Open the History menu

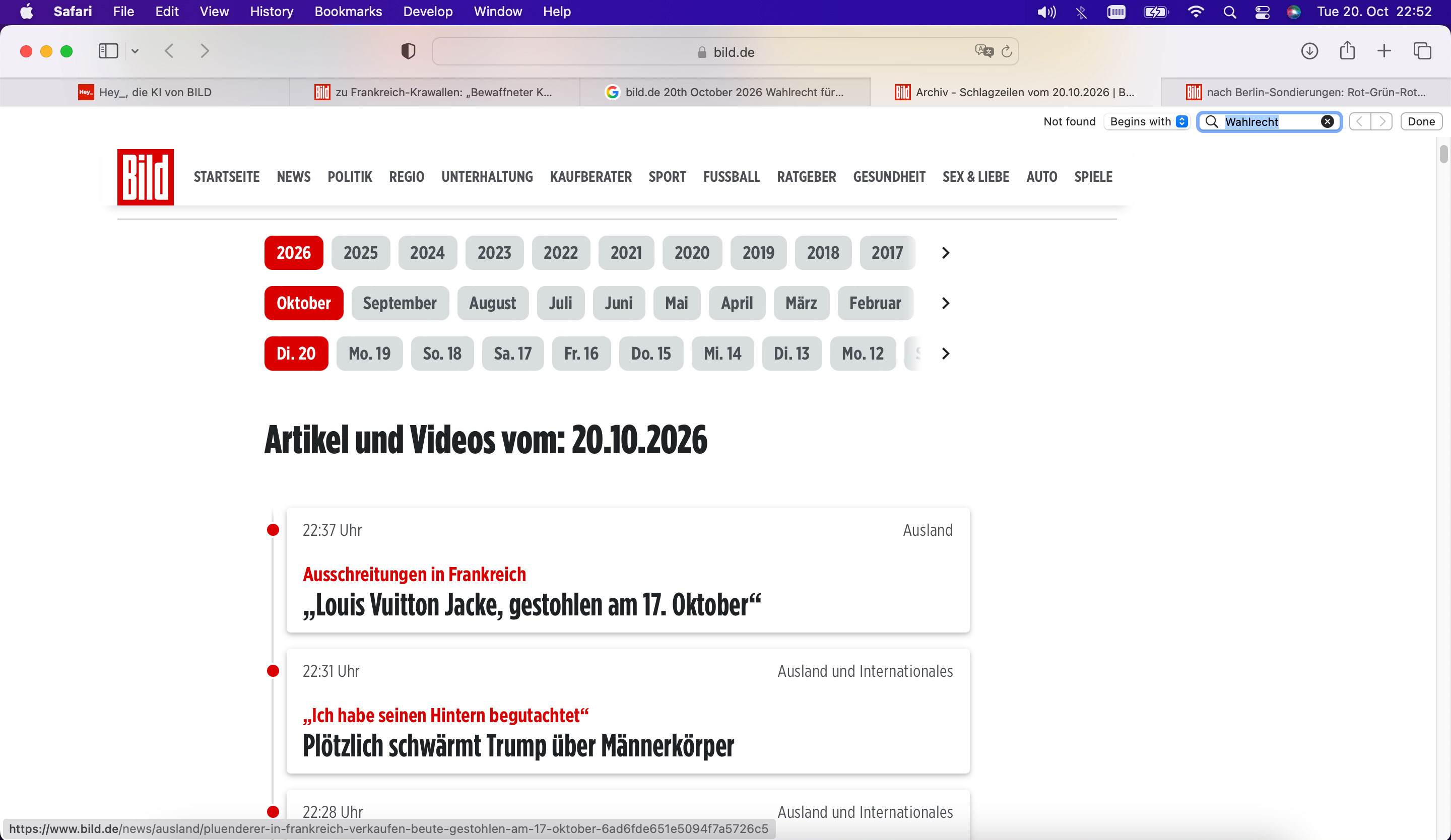click(271, 12)
